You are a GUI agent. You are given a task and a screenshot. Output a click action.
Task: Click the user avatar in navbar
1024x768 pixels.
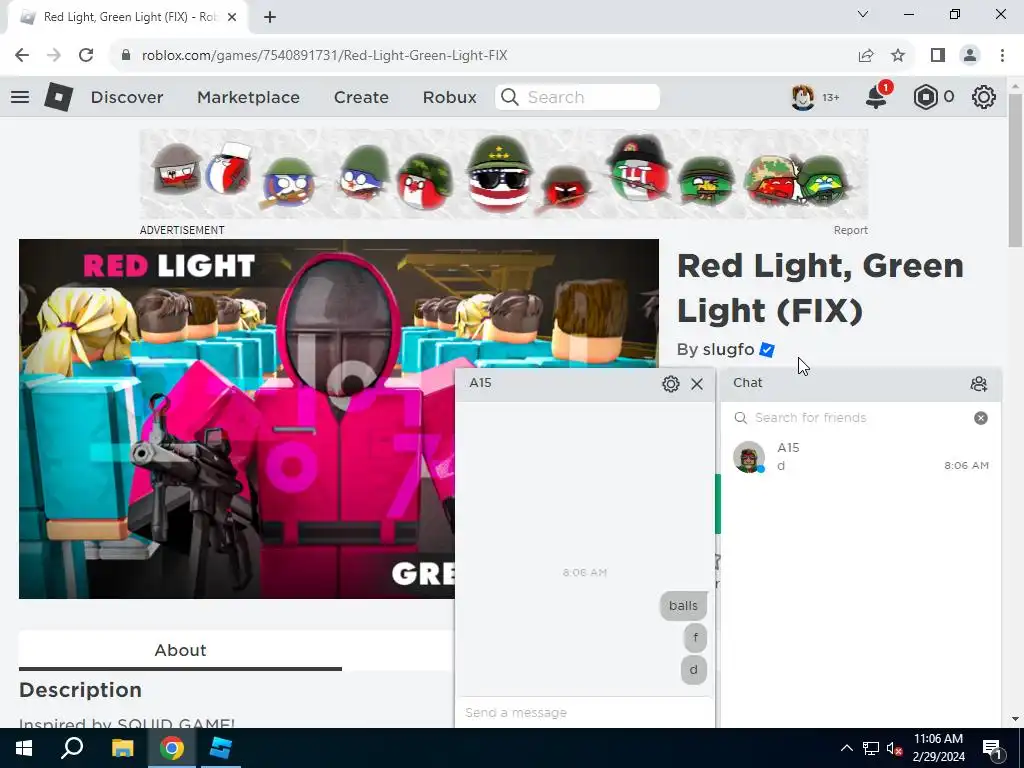(x=803, y=97)
